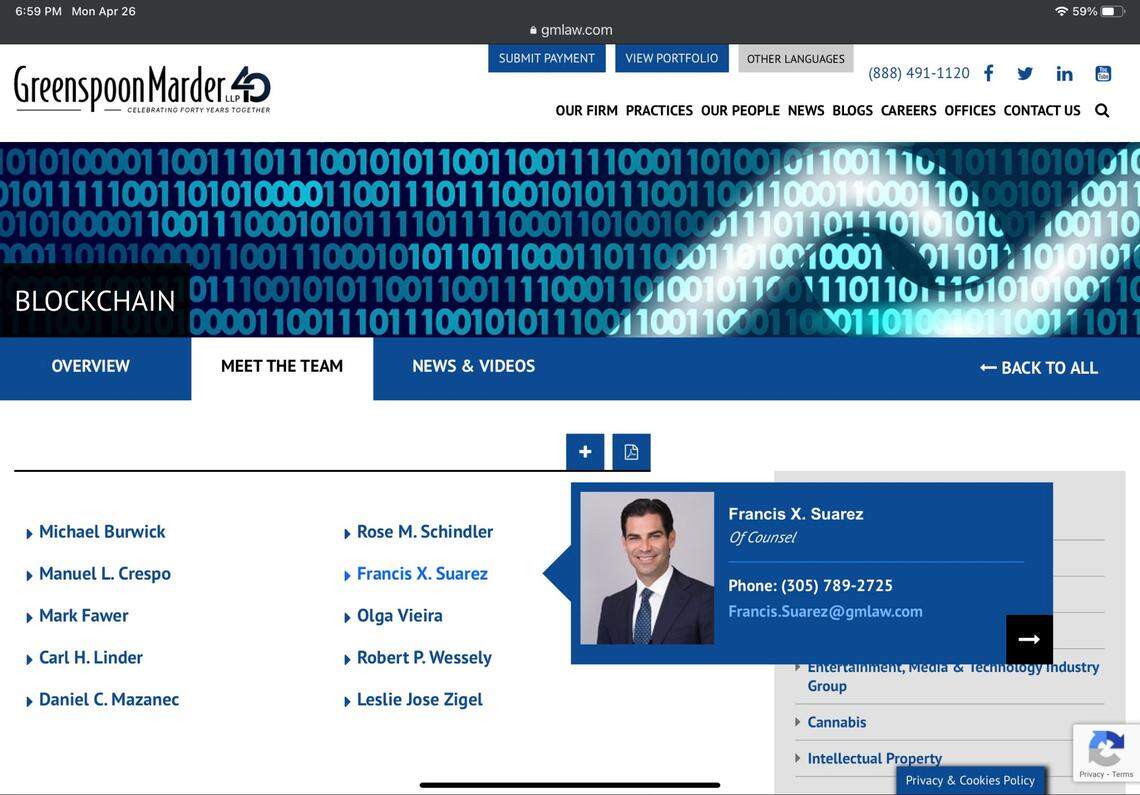
Task: Click the search magnifying glass icon
Action: coord(1102,110)
